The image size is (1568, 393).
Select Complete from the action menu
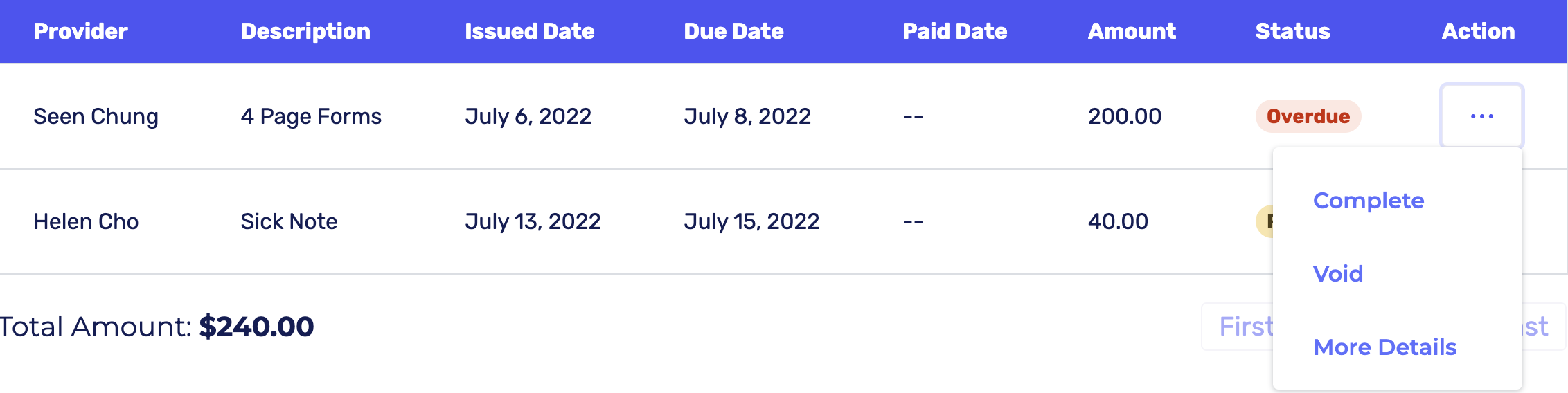(1369, 201)
